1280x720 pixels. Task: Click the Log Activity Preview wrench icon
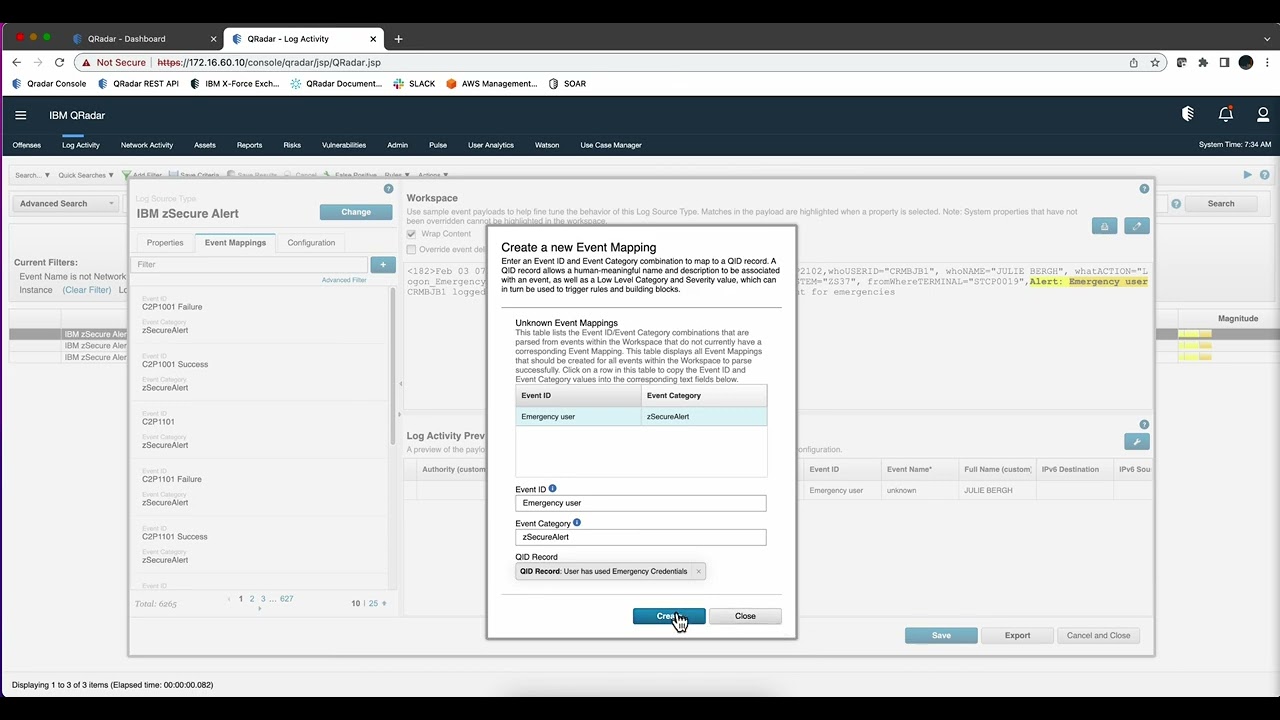tap(1136, 441)
